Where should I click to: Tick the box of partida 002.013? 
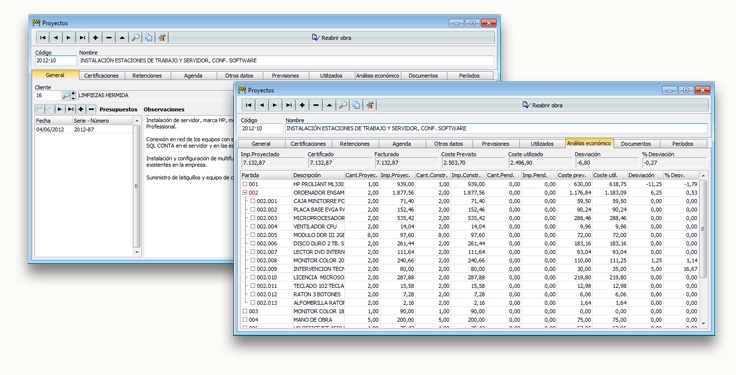click(253, 303)
